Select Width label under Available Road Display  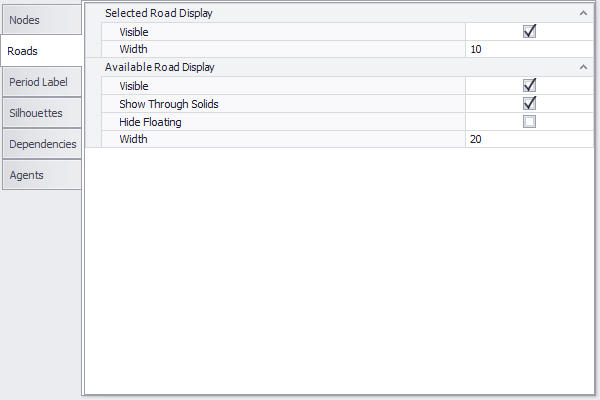[x=133, y=140]
